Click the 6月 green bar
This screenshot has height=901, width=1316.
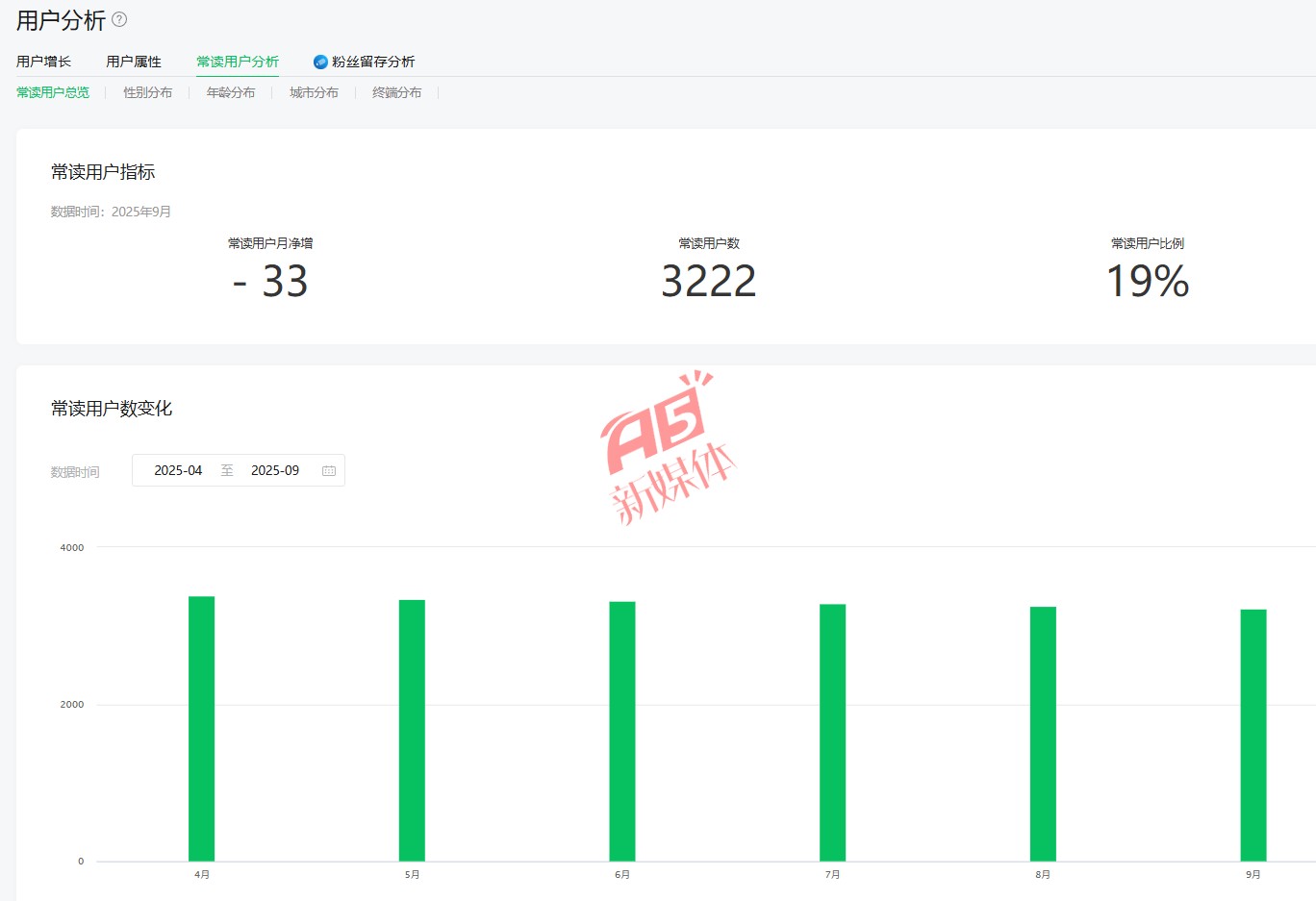622,731
